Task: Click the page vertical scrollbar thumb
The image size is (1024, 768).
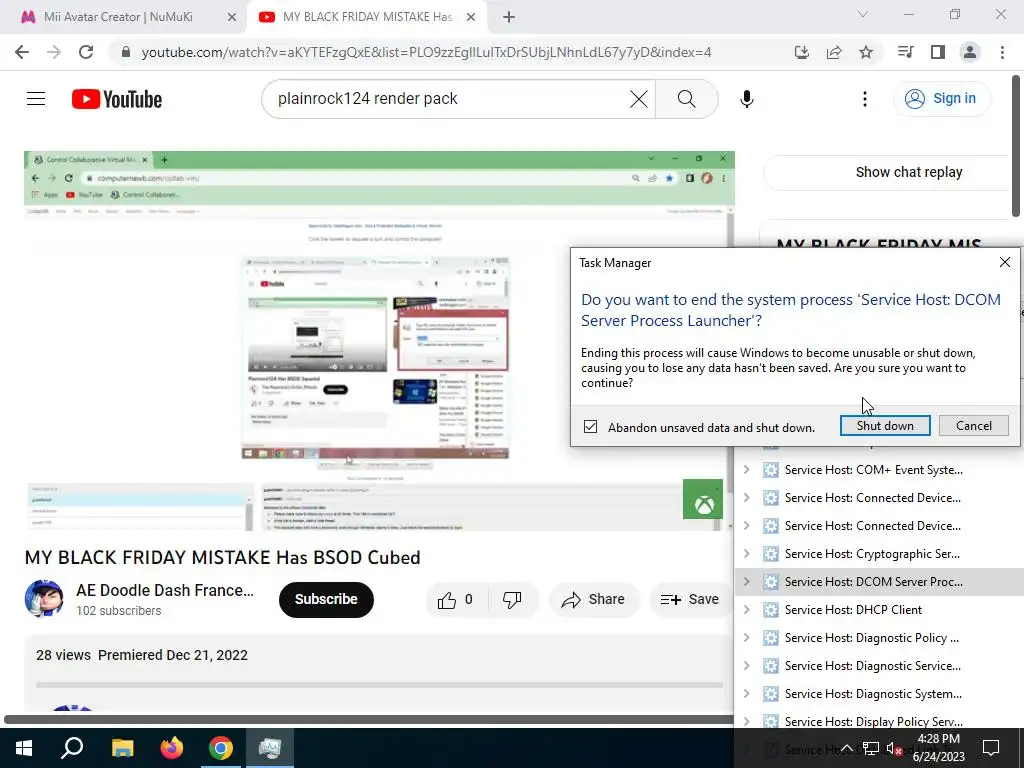Action: pos(1016,145)
